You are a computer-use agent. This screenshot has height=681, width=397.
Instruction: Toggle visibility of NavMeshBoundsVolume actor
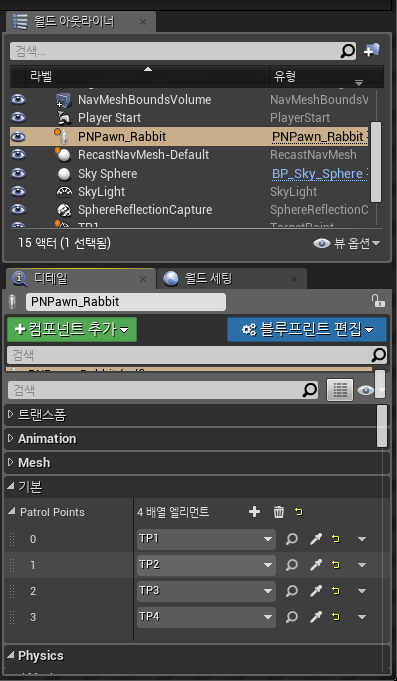pyautogui.click(x=18, y=100)
